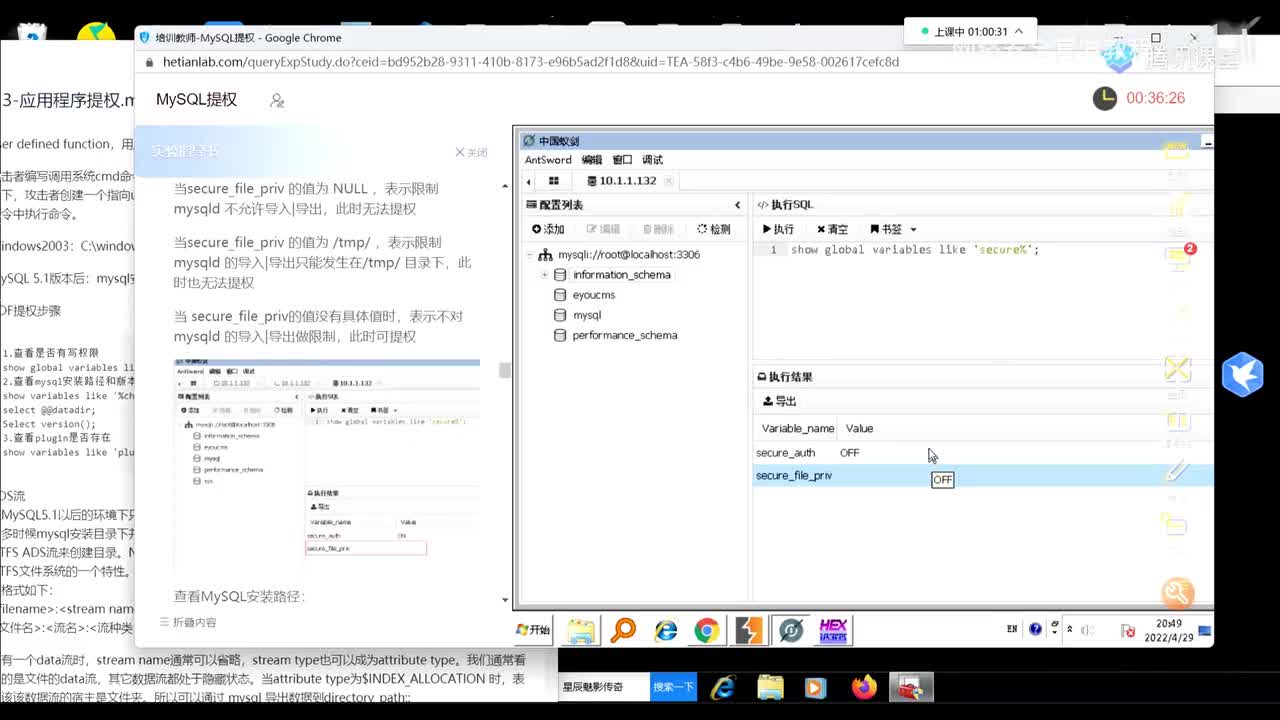Open Chrome in remote taskbar

(707, 630)
